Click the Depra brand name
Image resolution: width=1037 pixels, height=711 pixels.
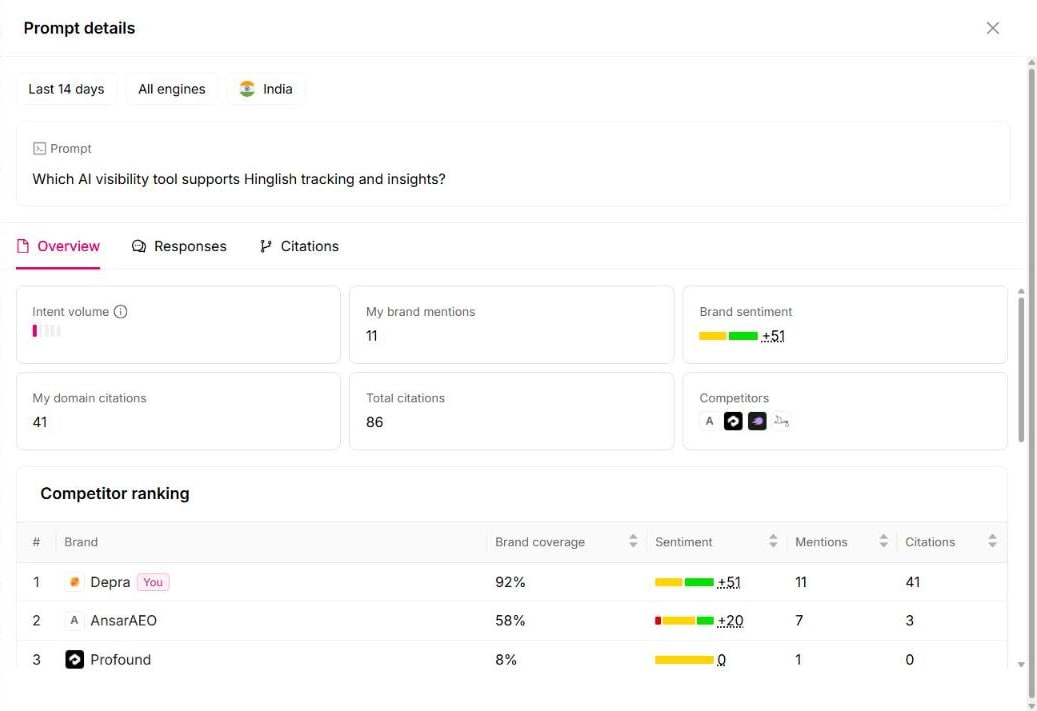click(x=110, y=582)
